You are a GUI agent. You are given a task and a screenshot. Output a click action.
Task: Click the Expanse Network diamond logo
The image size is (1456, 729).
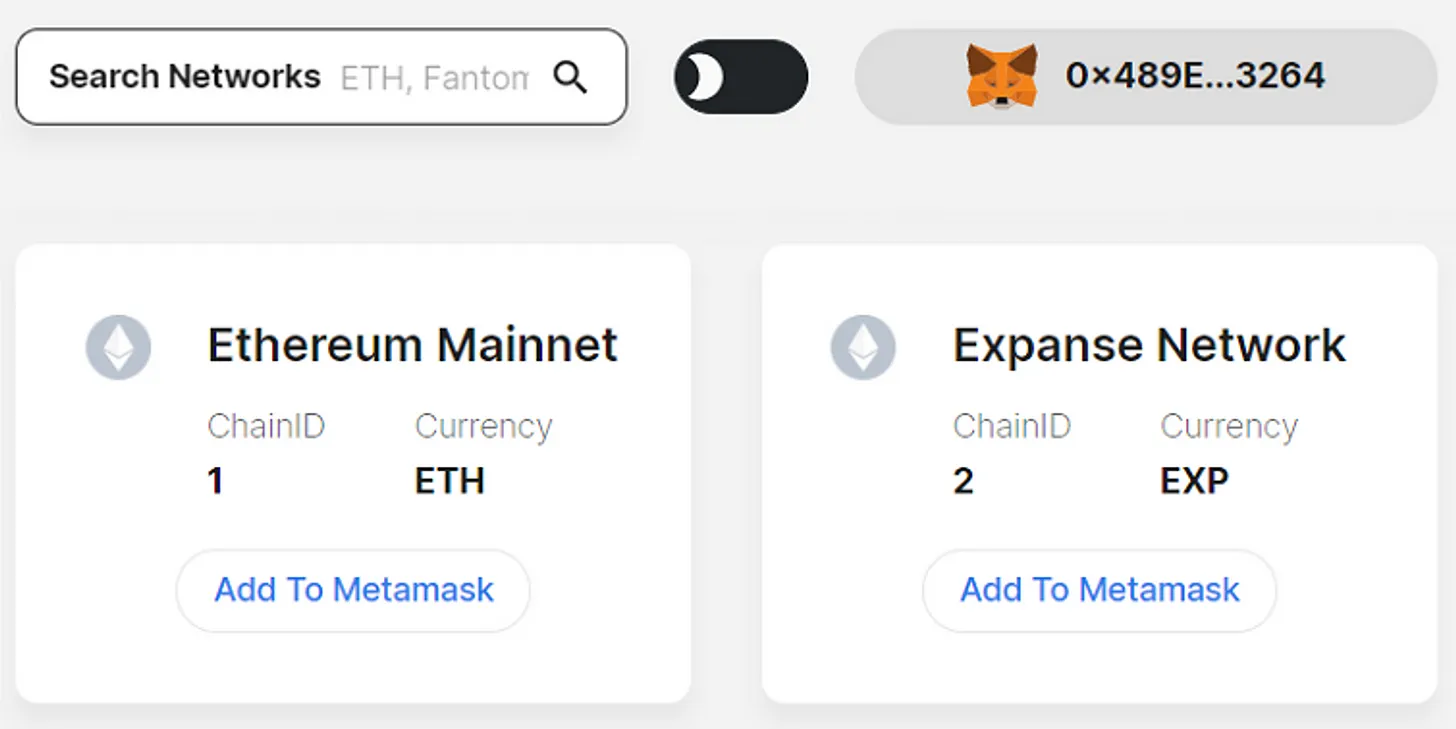863,347
